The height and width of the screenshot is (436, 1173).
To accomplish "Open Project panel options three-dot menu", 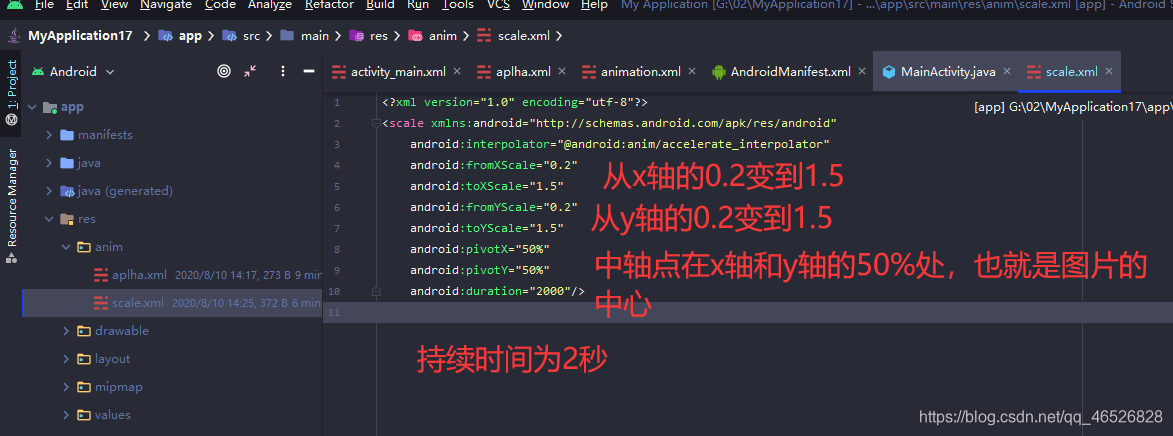I will tap(283, 71).
